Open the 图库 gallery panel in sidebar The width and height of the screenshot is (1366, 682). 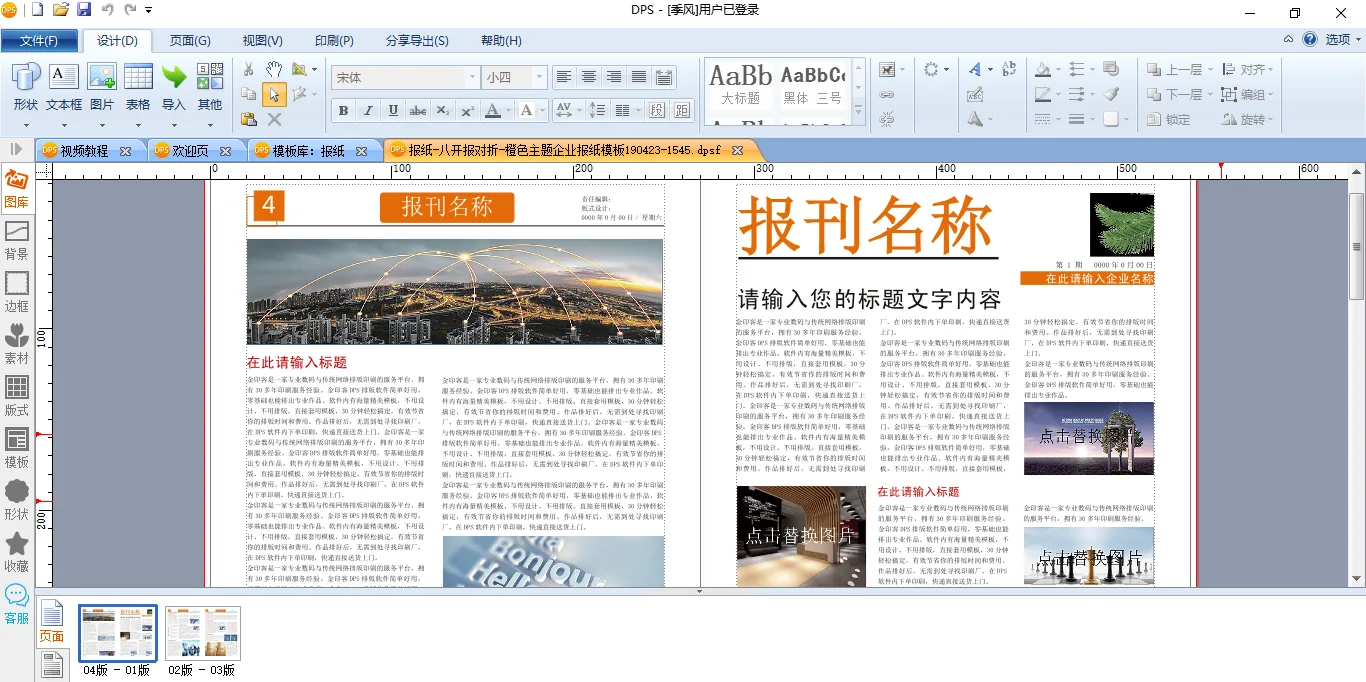click(17, 188)
